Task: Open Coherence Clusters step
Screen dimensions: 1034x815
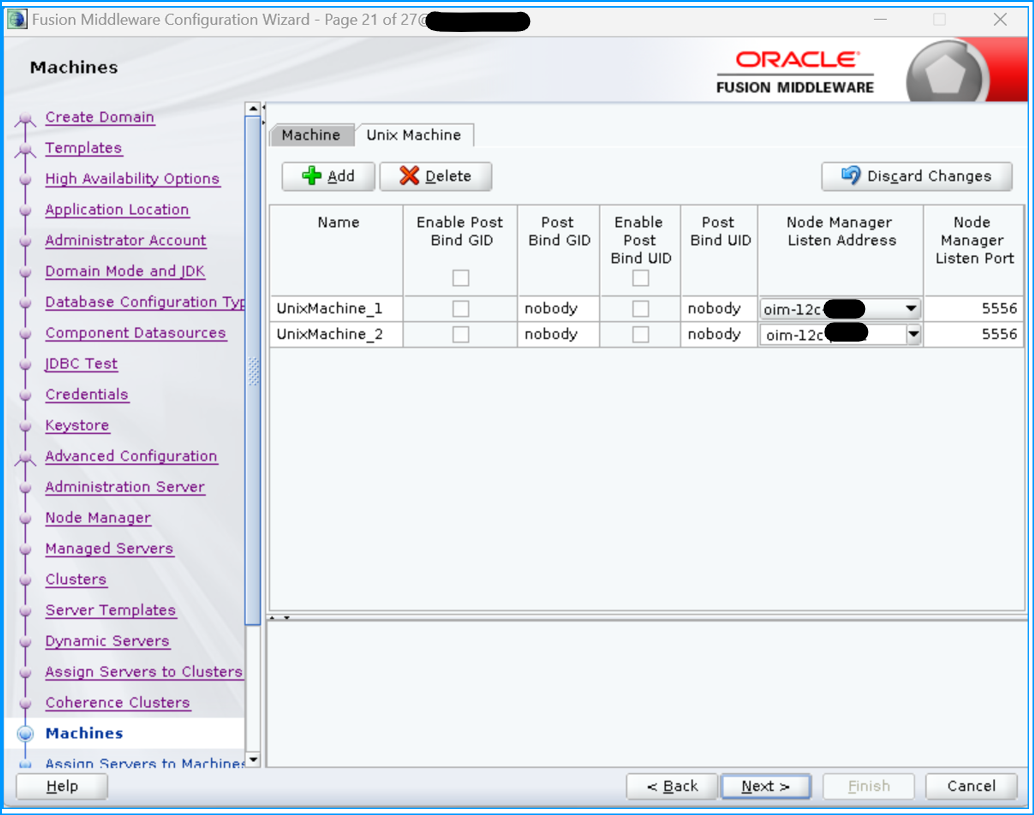Action: tap(118, 703)
